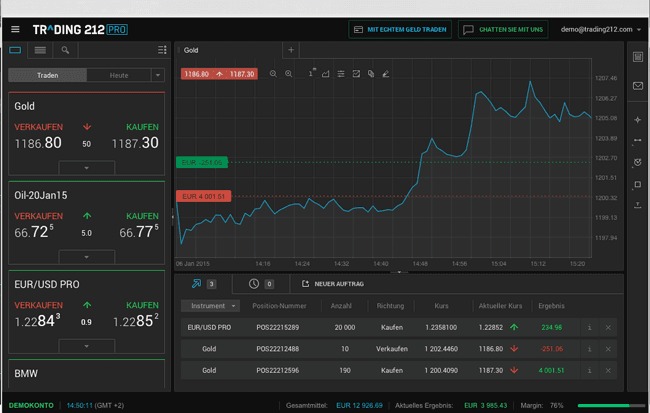Show info for Gold POS22212596 position

(x=589, y=371)
